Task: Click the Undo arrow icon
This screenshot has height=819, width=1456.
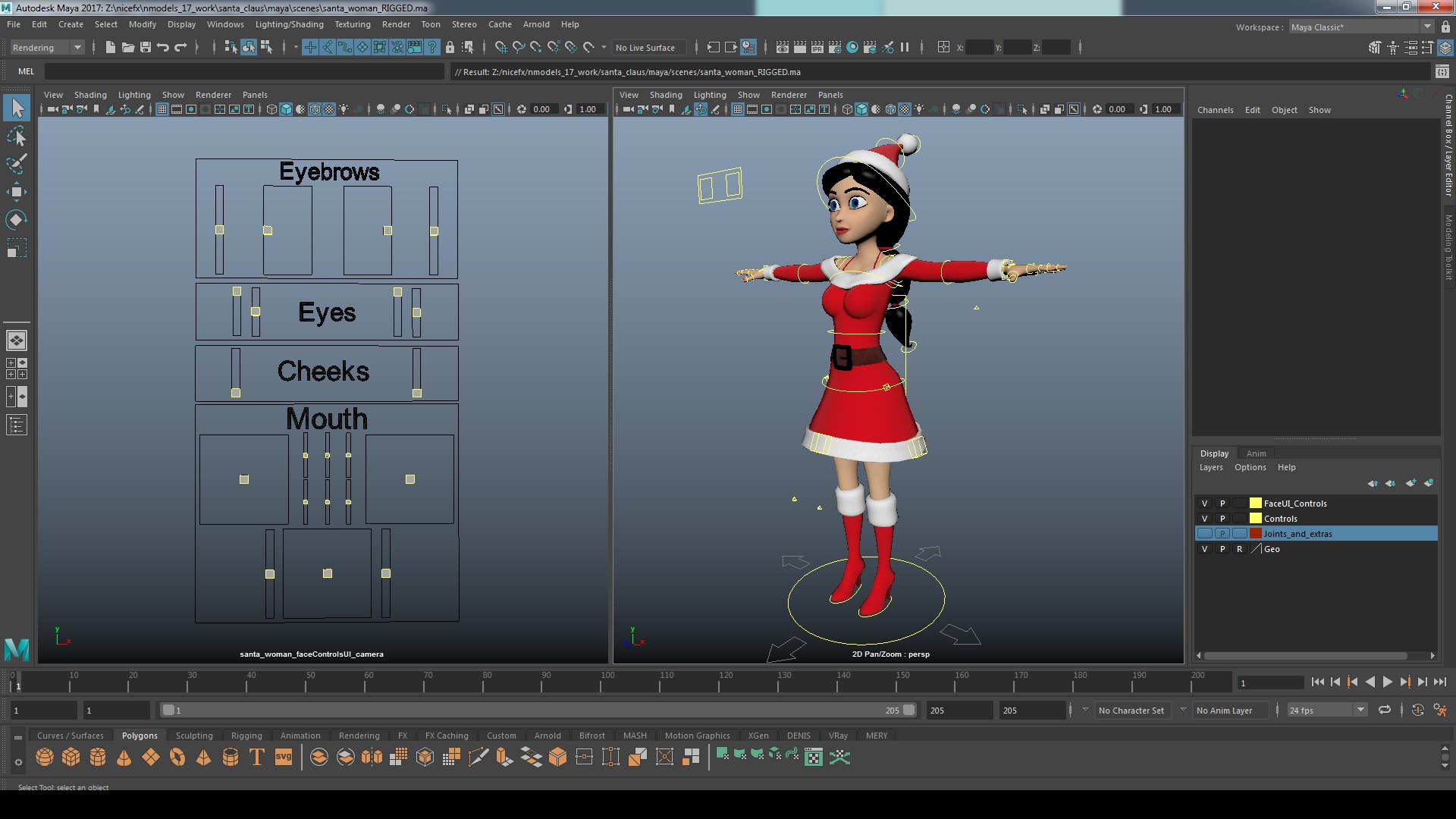Action: [x=162, y=47]
